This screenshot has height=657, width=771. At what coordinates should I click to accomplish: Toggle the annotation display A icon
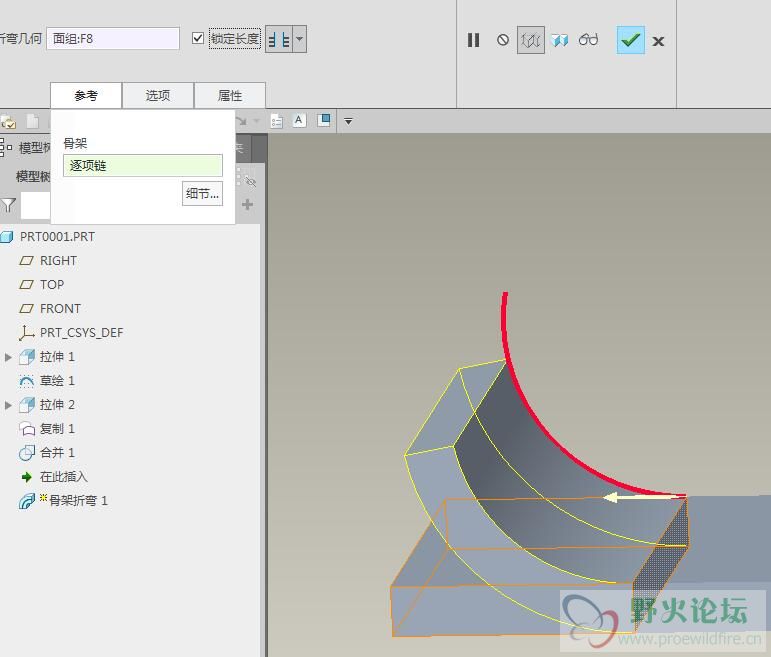tap(299, 120)
